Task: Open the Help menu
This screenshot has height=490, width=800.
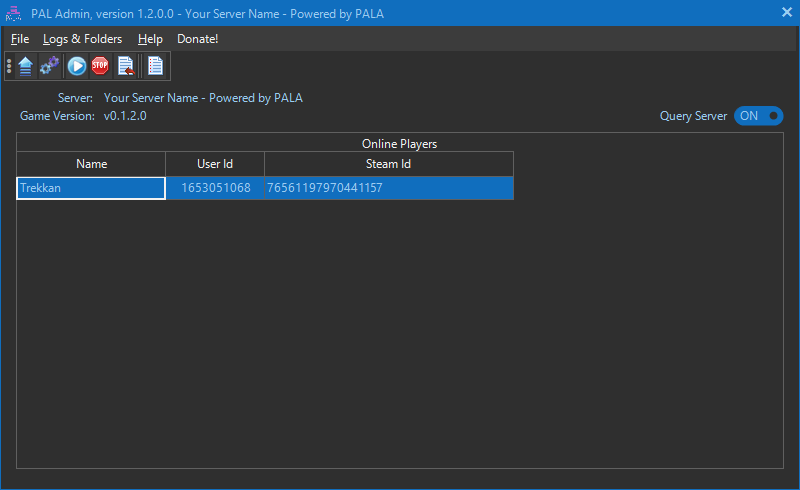Action: pos(150,39)
